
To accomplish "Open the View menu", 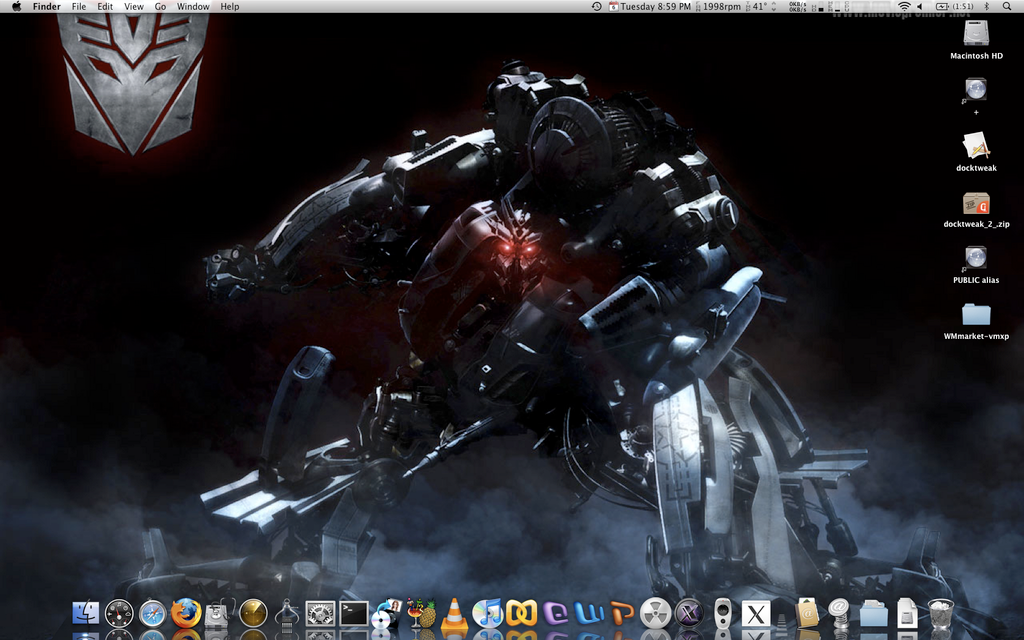I will click(x=134, y=7).
